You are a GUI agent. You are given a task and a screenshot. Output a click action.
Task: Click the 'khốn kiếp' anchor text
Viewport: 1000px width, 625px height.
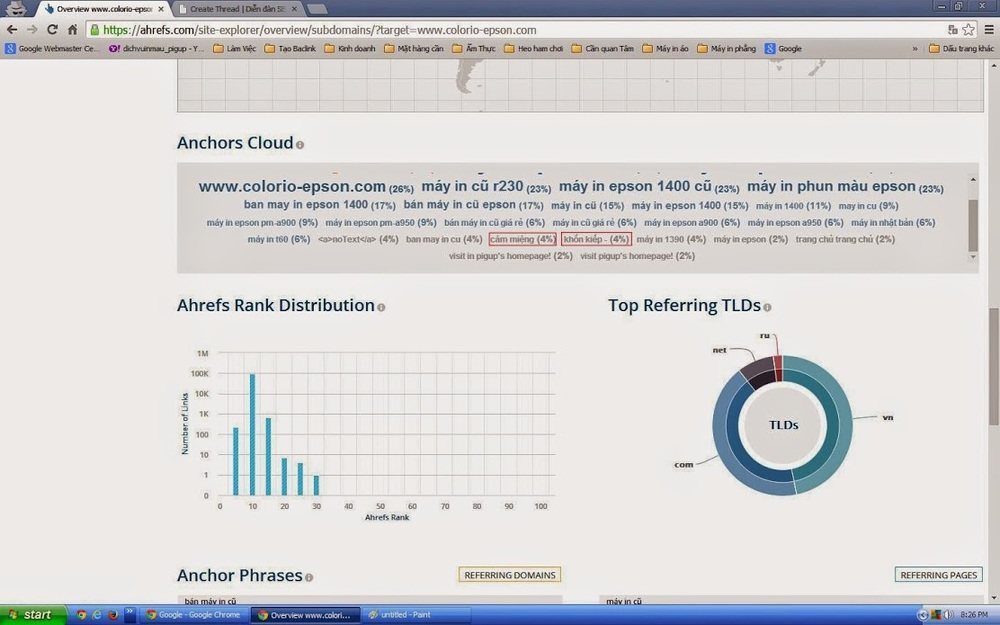tap(583, 239)
